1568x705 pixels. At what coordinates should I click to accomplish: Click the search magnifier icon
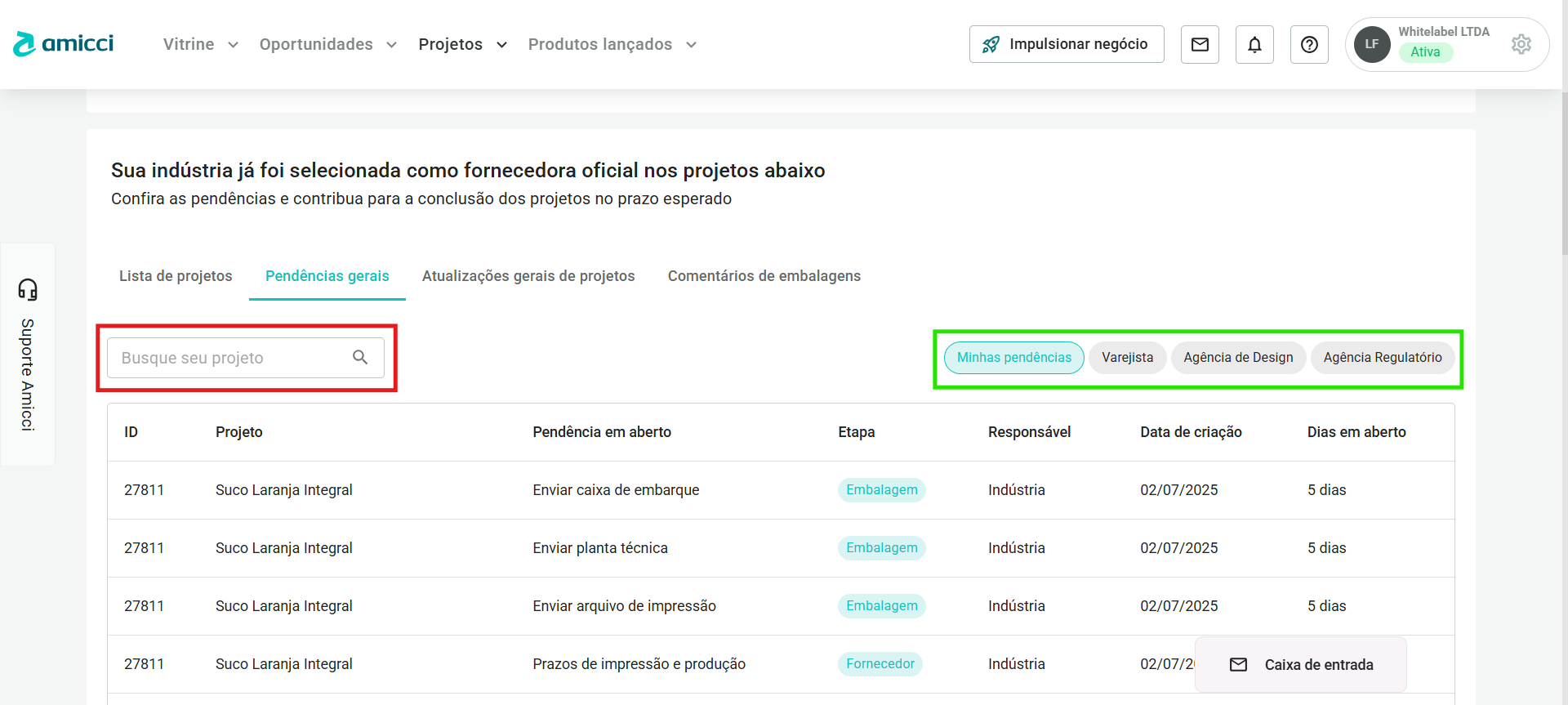coord(360,357)
